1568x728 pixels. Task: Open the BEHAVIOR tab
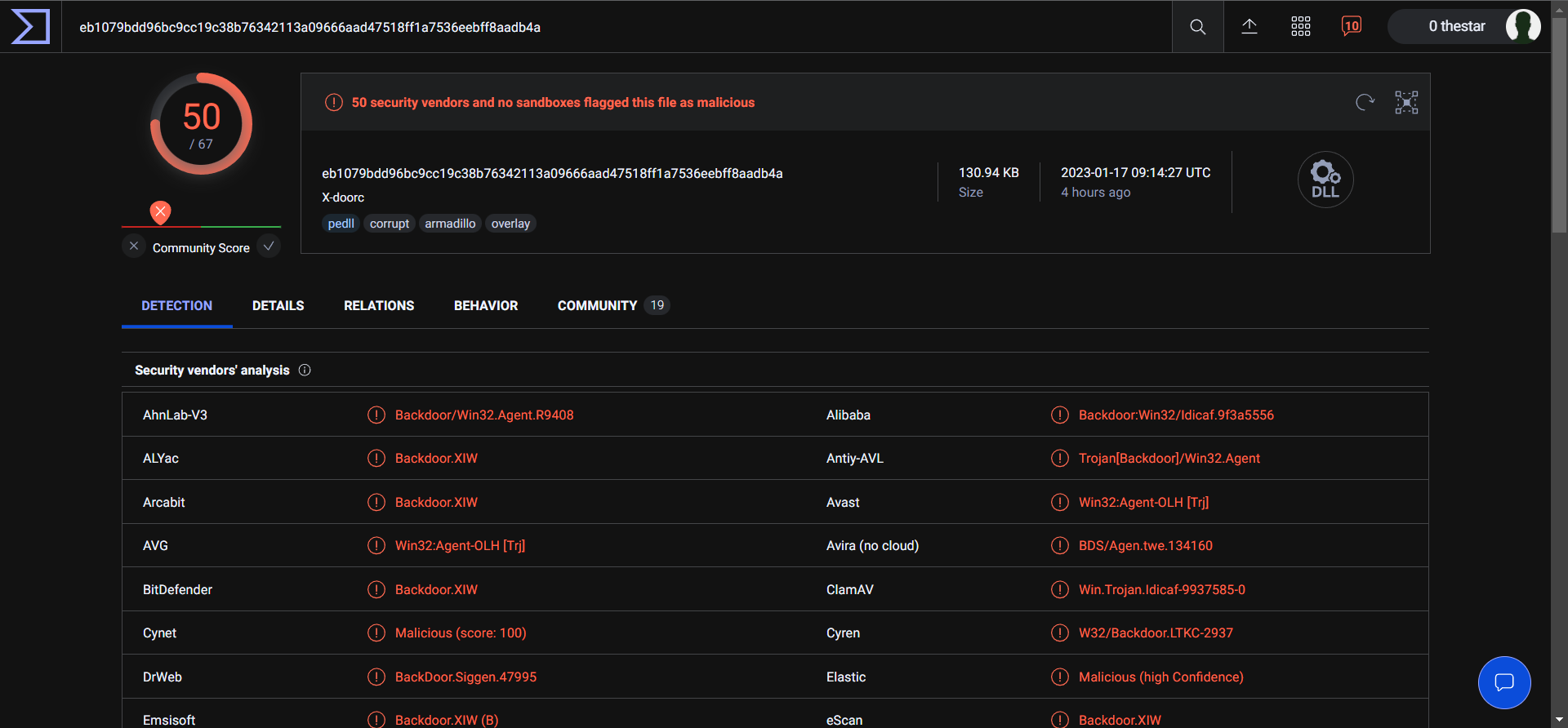coord(486,305)
